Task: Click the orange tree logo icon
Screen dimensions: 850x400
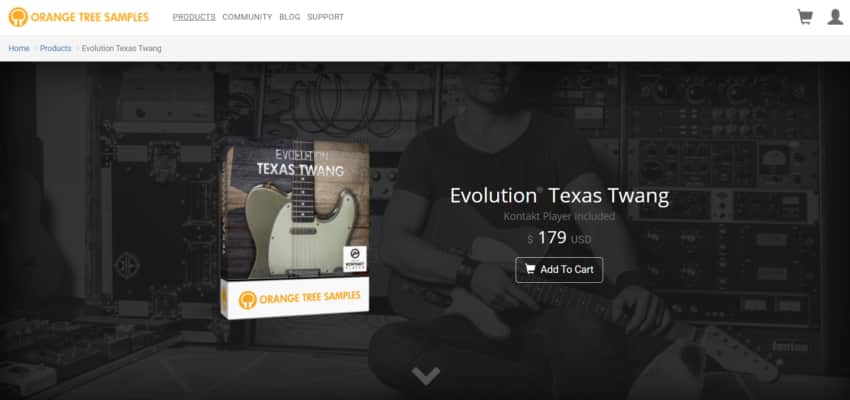Action: pyautogui.click(x=18, y=17)
